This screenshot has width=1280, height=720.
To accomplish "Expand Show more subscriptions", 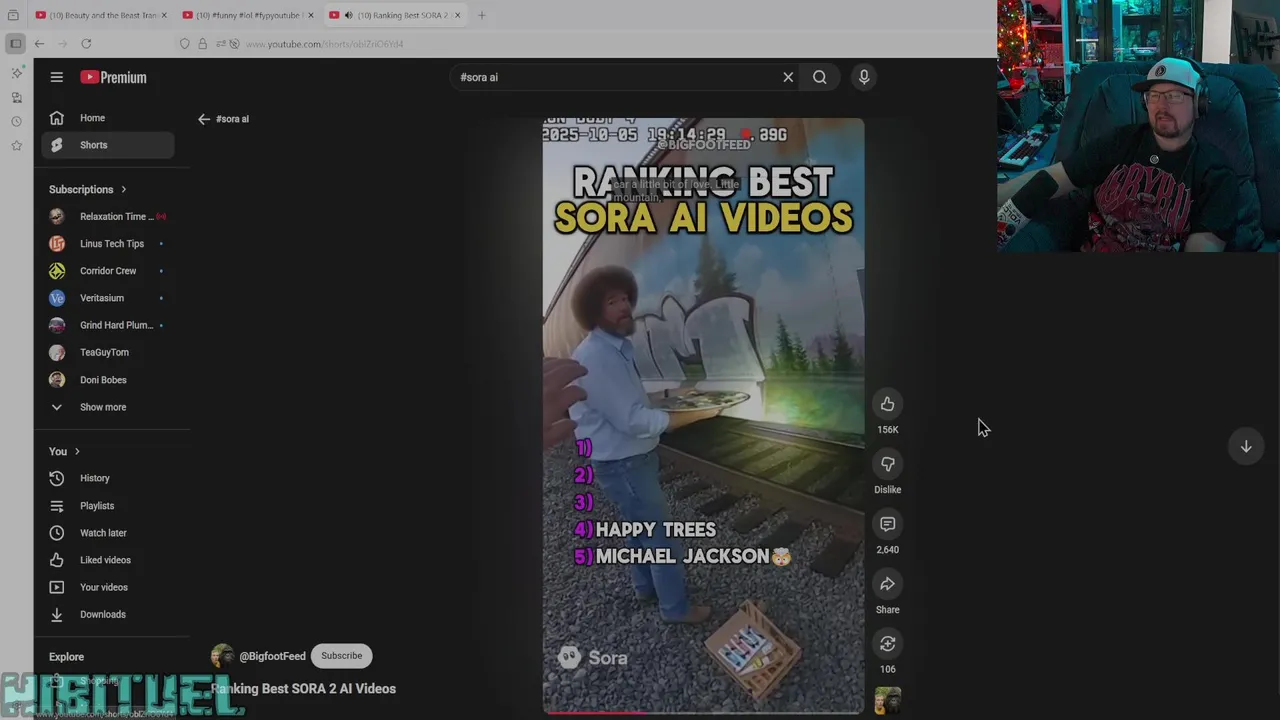I will click(x=108, y=407).
